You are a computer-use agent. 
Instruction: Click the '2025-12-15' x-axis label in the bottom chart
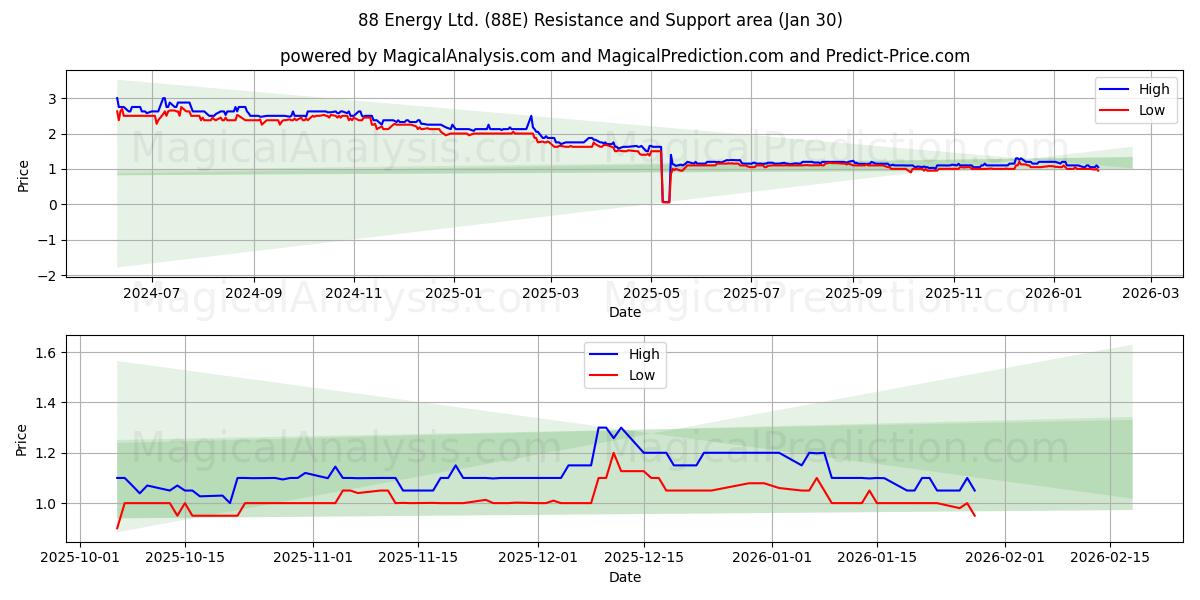click(642, 559)
